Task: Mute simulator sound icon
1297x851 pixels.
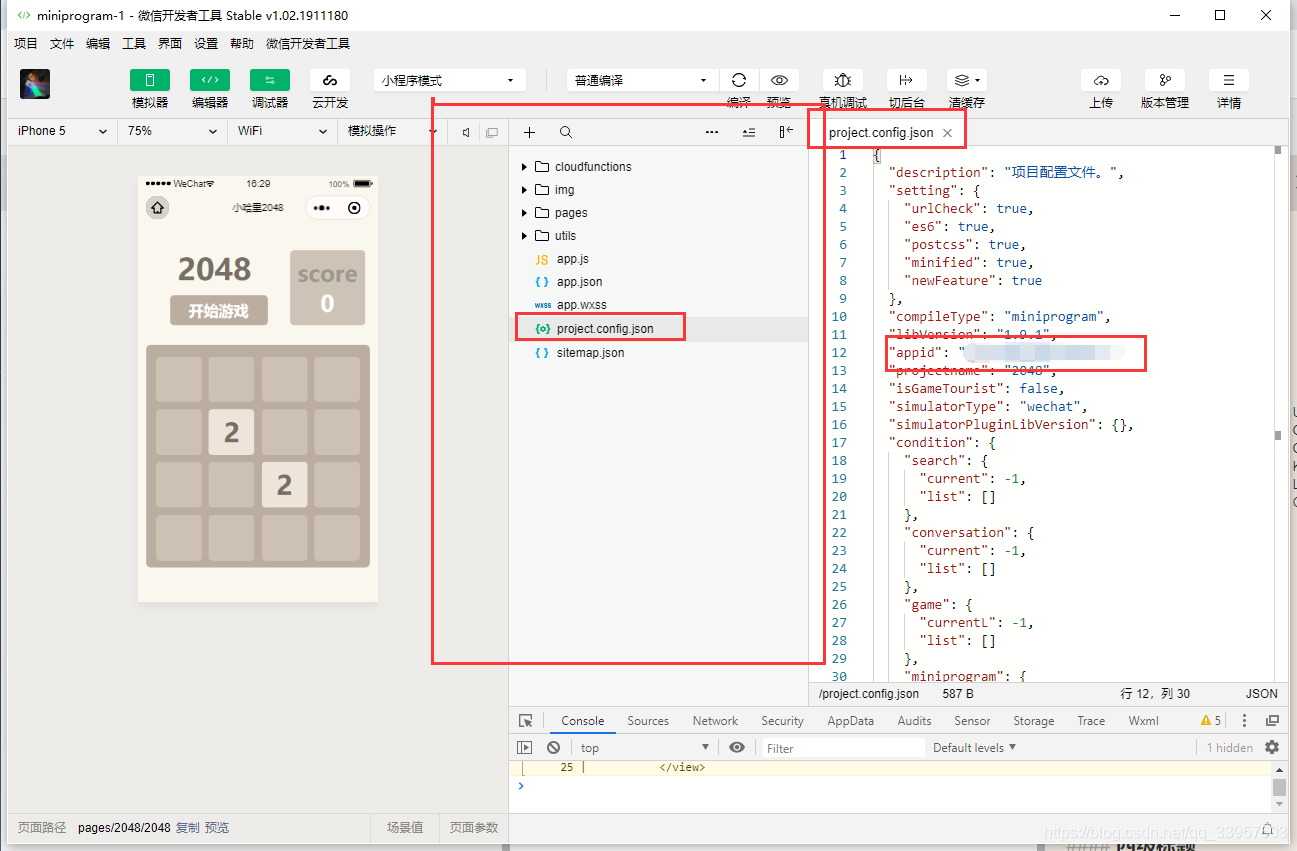Action: pos(466,132)
